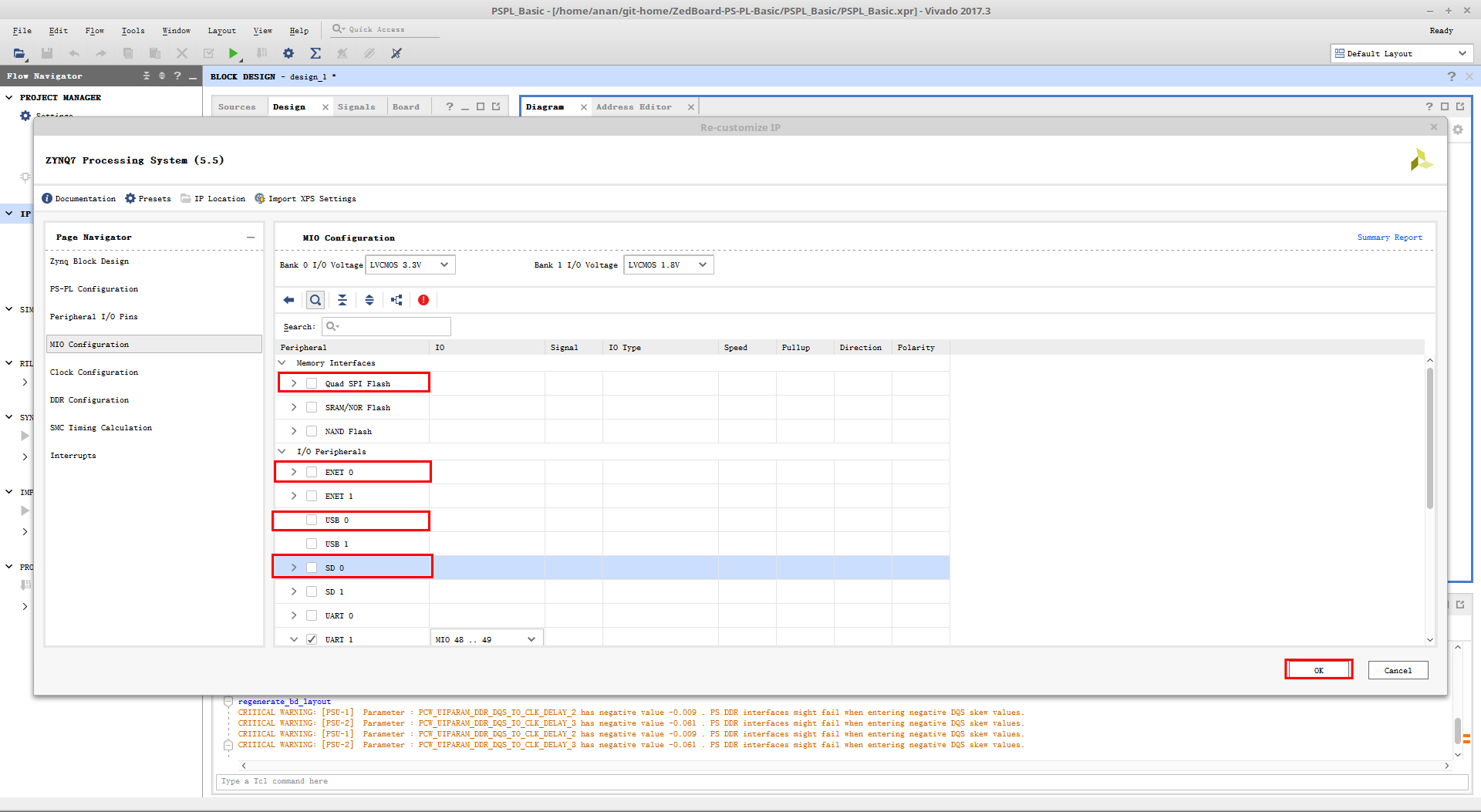Open Summary Report link
Image resolution: width=1481 pixels, height=812 pixels.
tap(1389, 238)
